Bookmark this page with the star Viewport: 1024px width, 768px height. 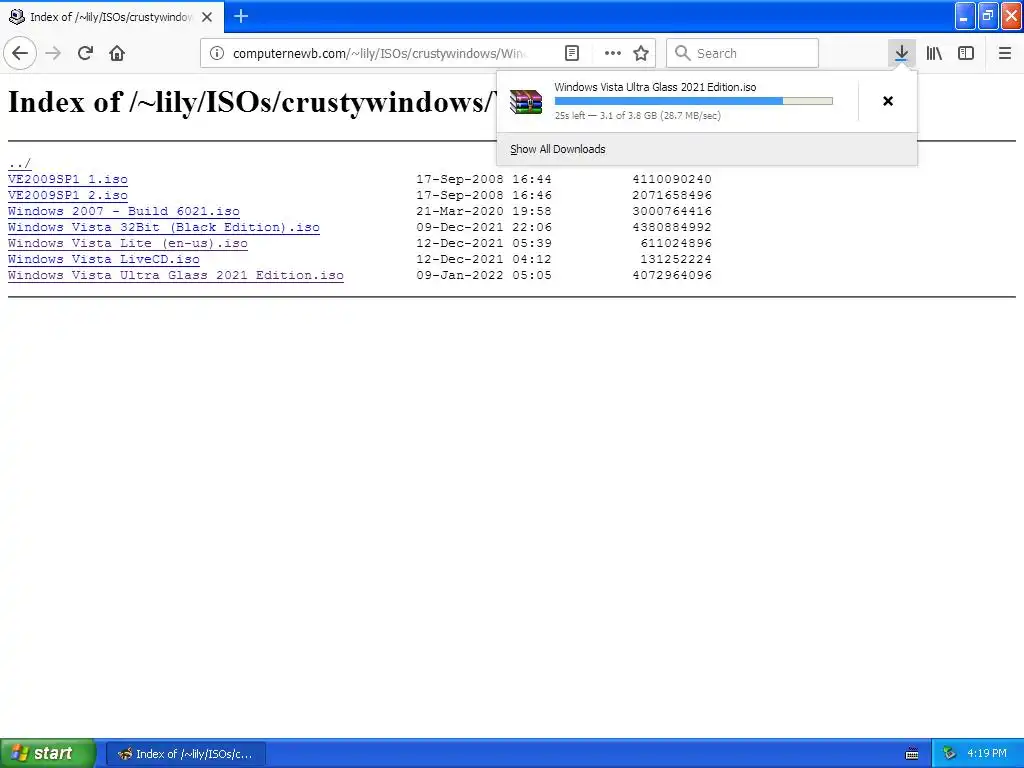(641, 53)
